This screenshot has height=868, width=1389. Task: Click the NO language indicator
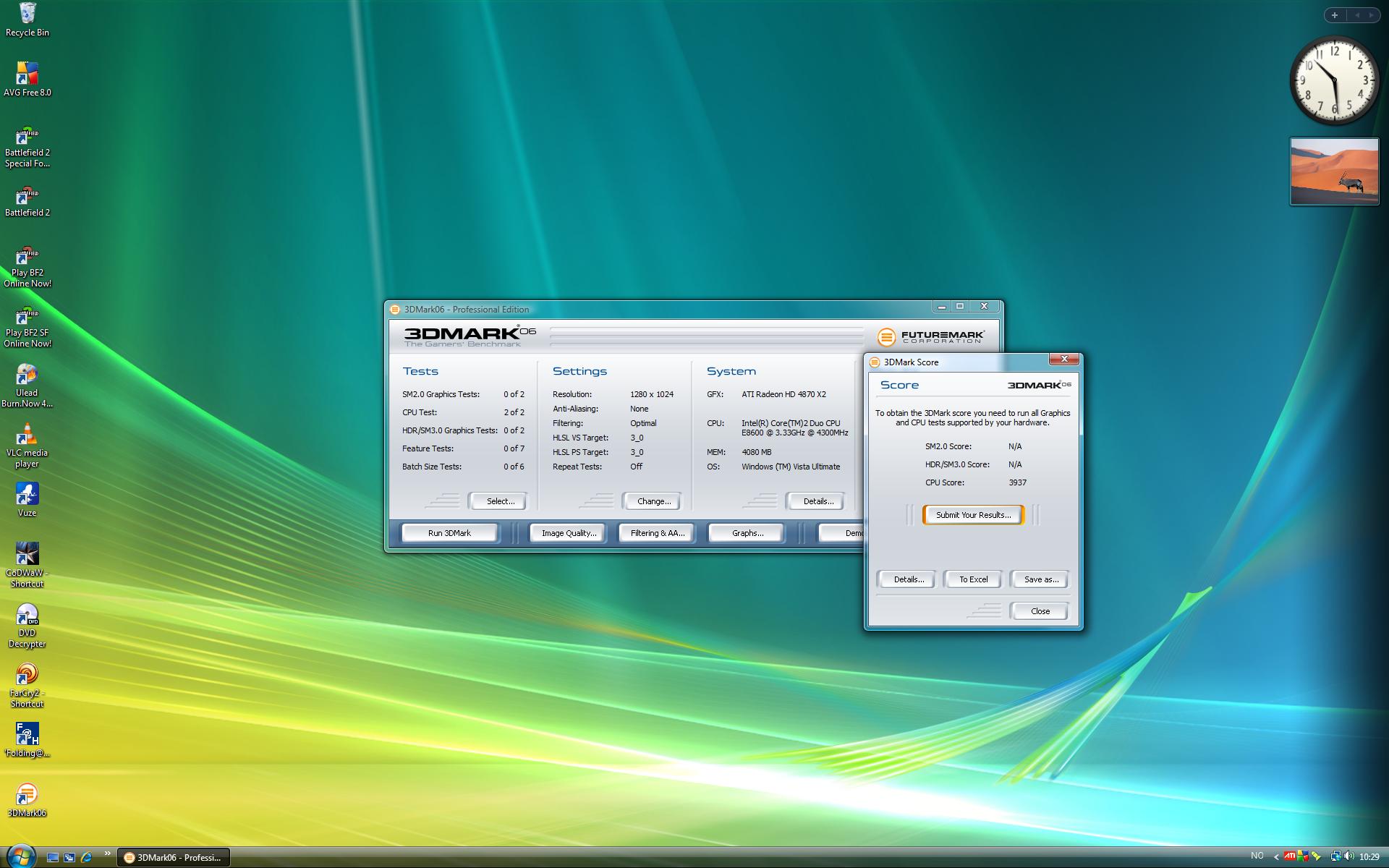[1257, 856]
